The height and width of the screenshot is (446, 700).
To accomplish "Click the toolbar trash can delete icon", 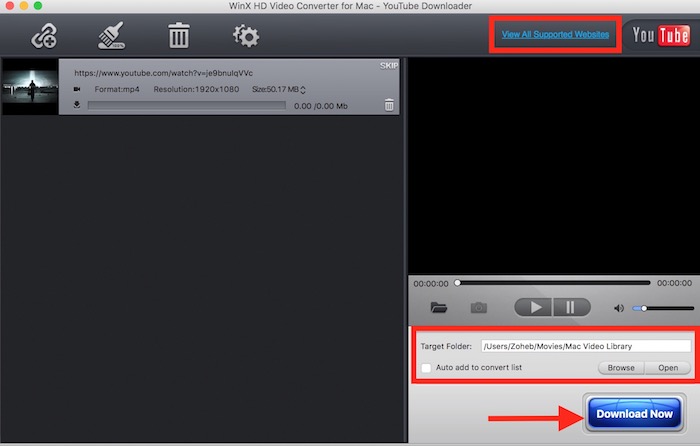I will [x=179, y=37].
